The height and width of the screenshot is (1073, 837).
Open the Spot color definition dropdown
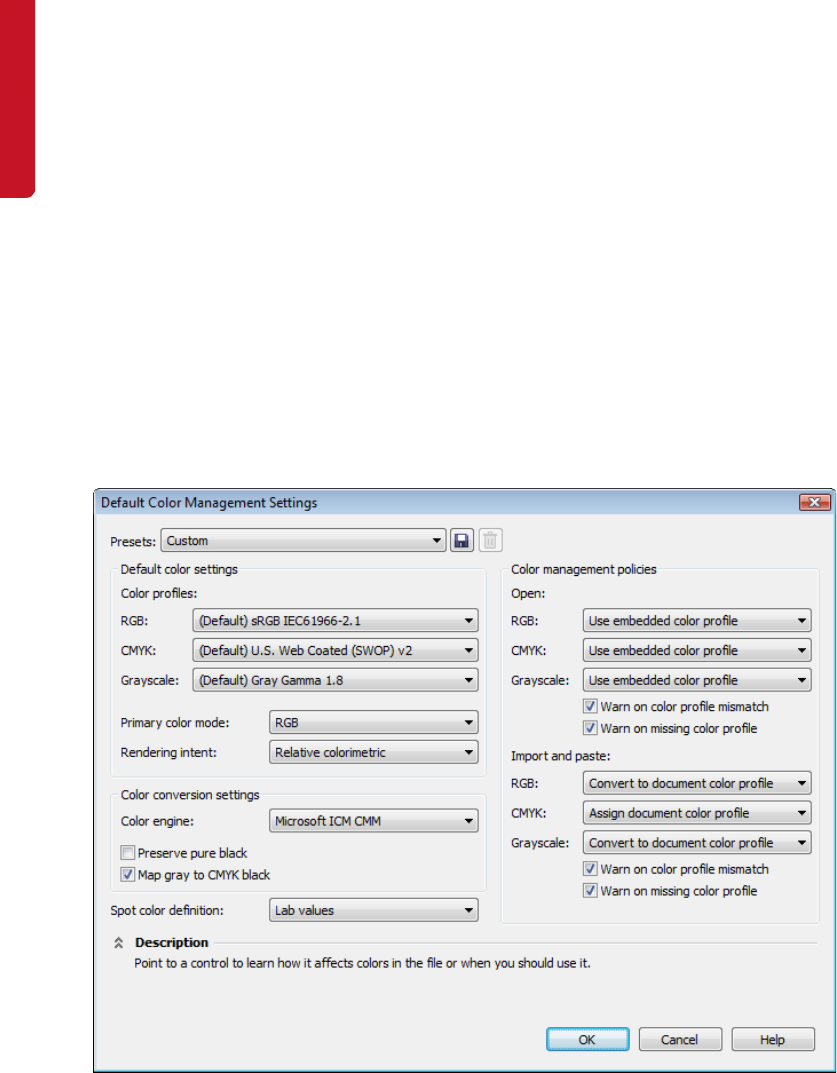[374, 911]
